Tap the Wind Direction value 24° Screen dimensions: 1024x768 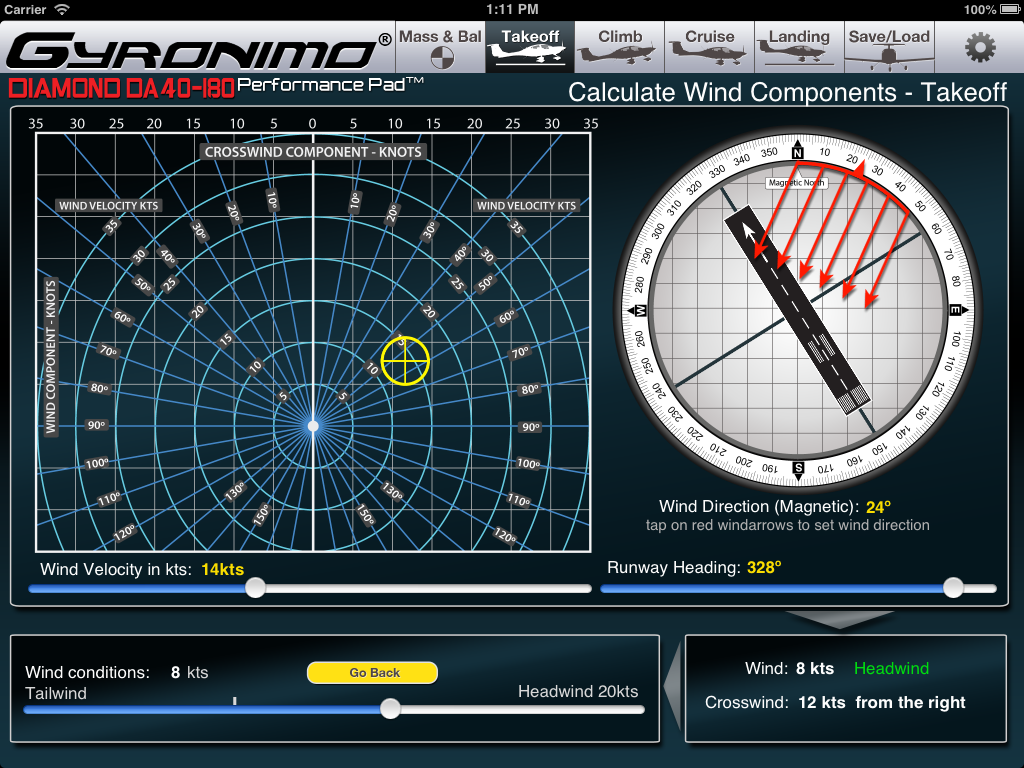click(878, 507)
